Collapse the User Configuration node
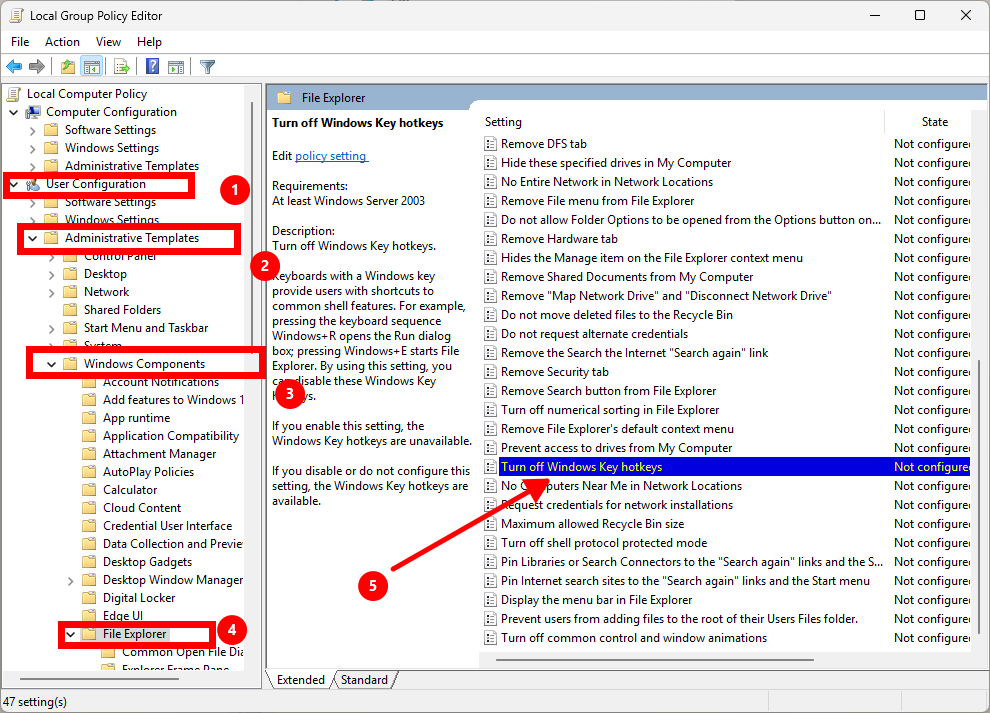This screenshot has height=713, width=990. tap(14, 184)
